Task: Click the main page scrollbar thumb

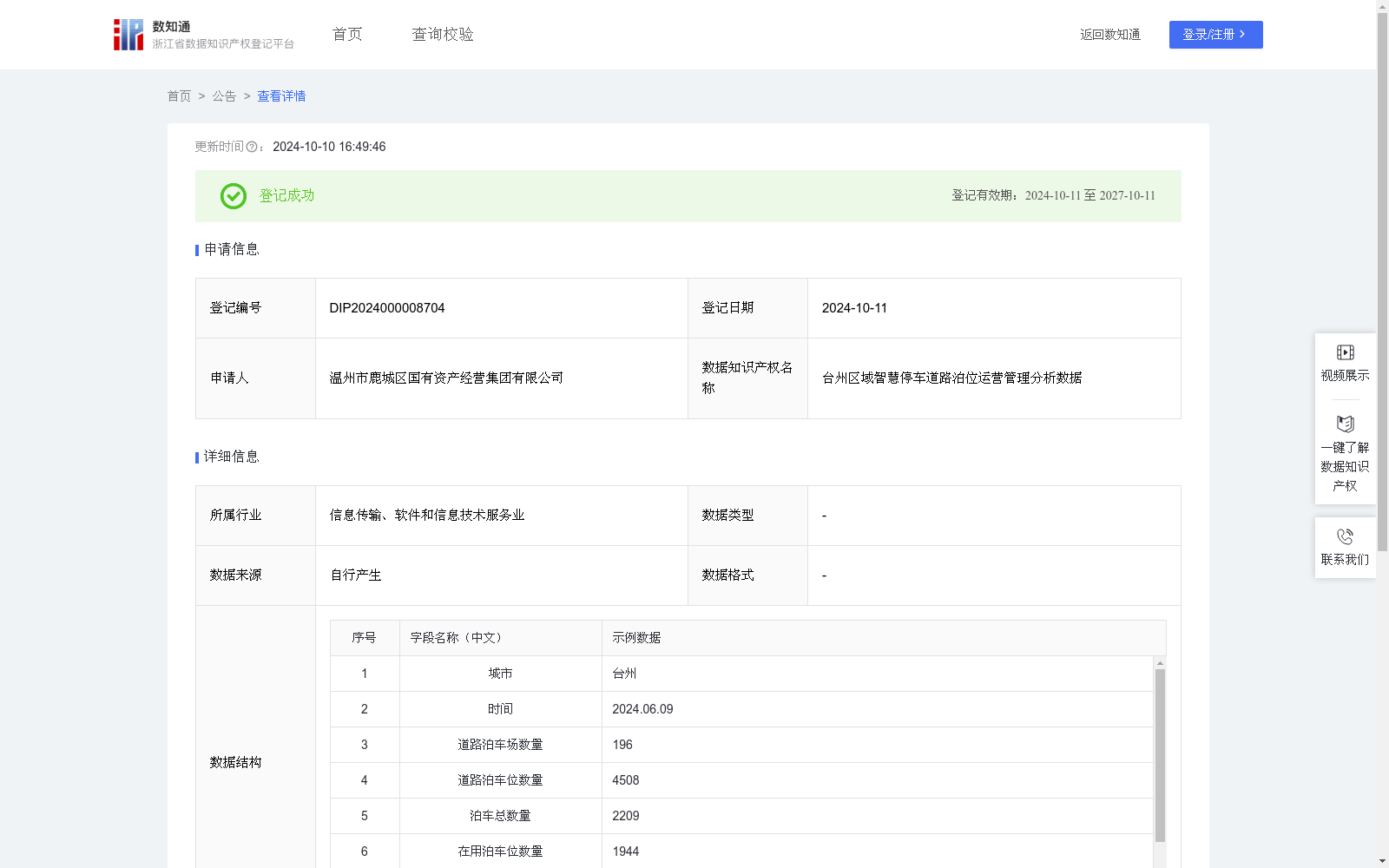Action: pos(1382,282)
